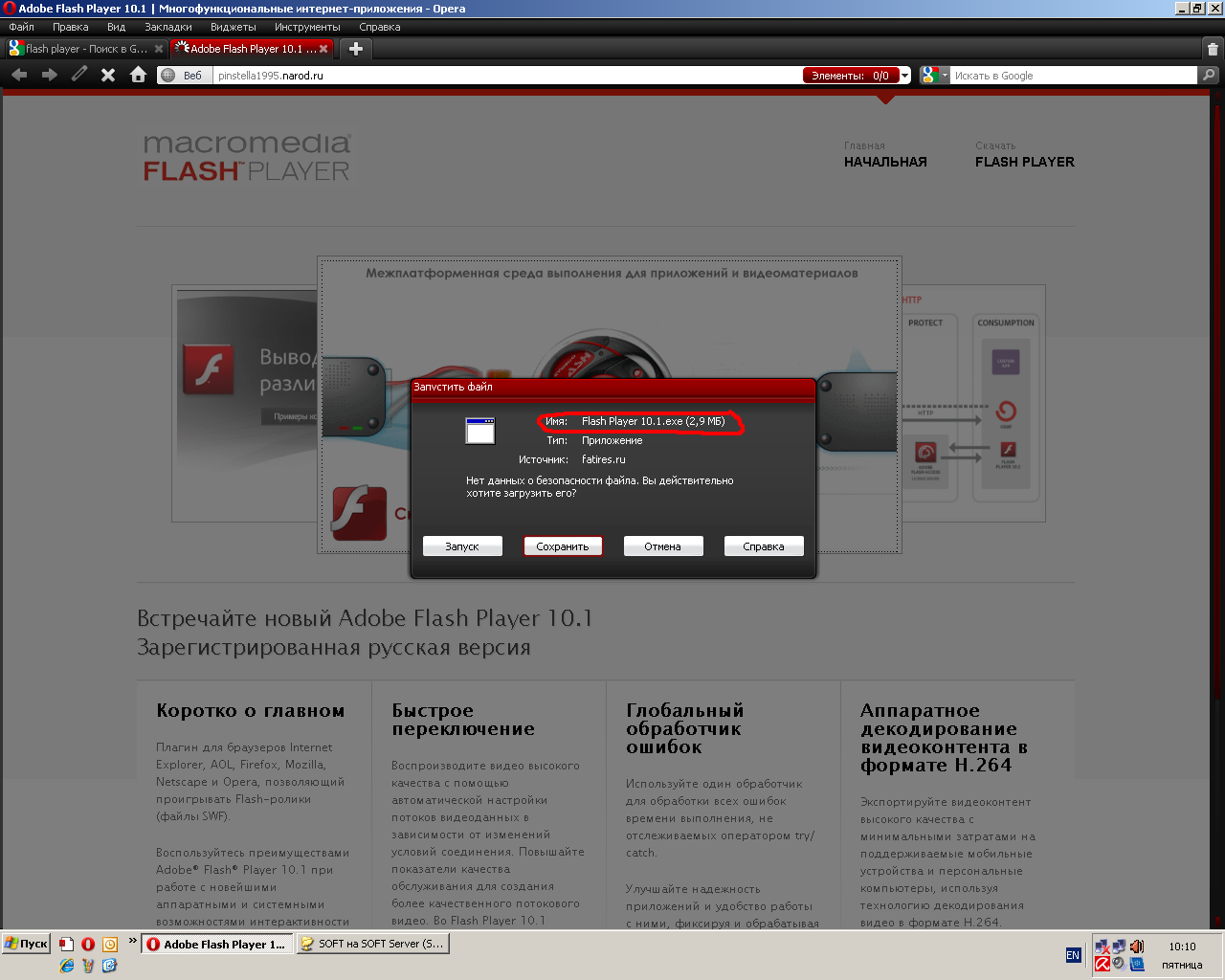This screenshot has height=980, width=1225.
Task: Open the Инструменты menu
Action: pyautogui.click(x=307, y=27)
